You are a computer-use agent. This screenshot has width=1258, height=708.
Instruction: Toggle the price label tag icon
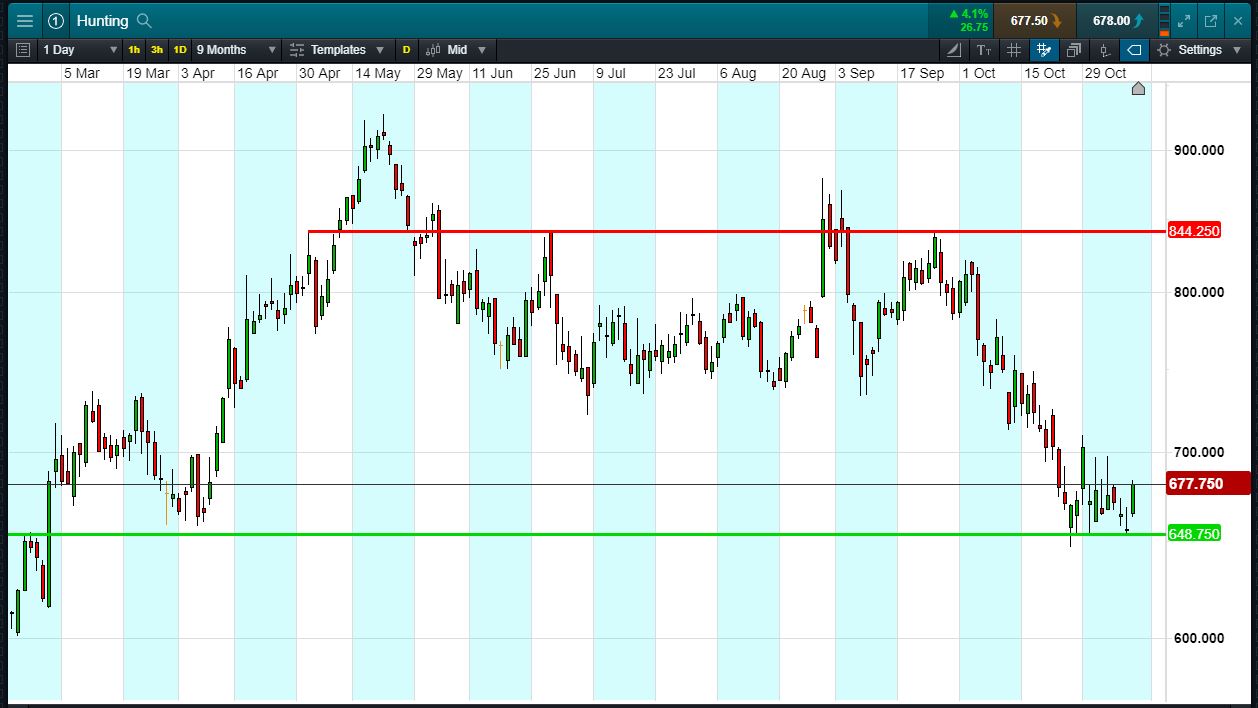point(1134,49)
